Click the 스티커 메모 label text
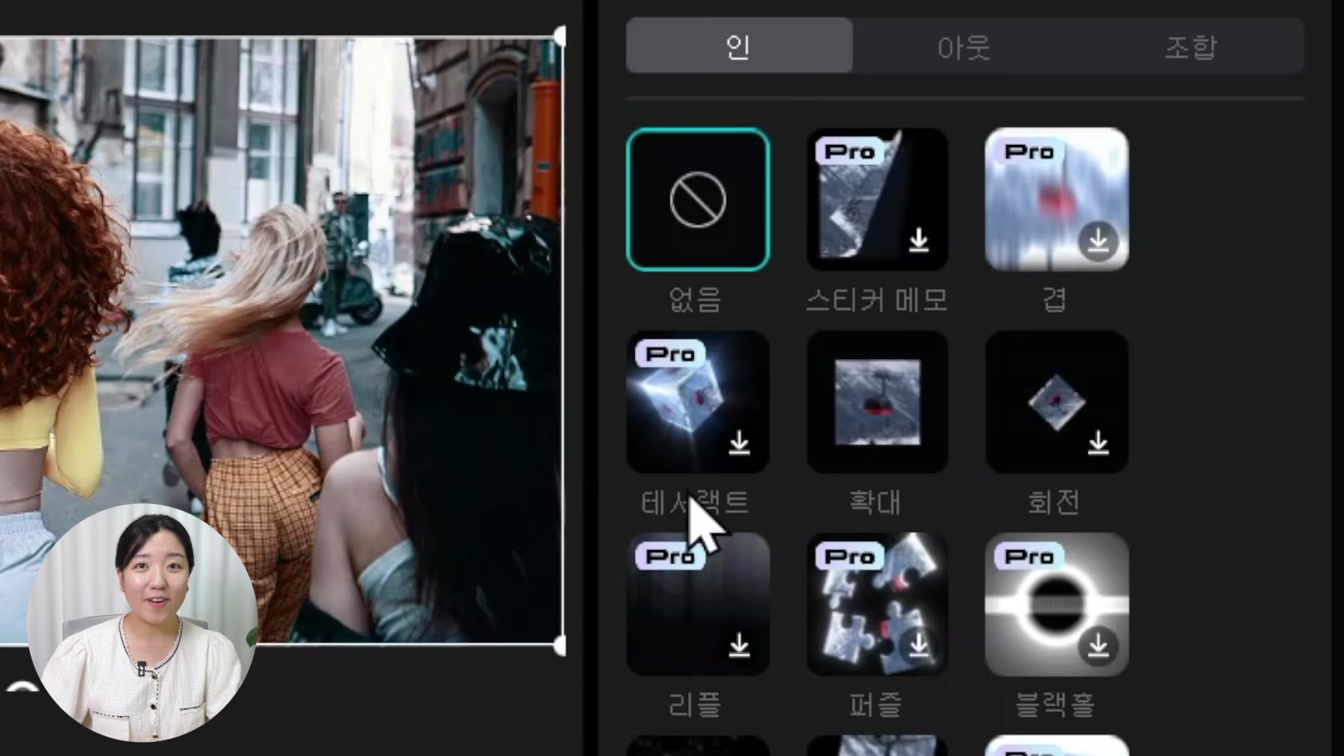Viewport: 1344px width, 756px height. coord(877,299)
